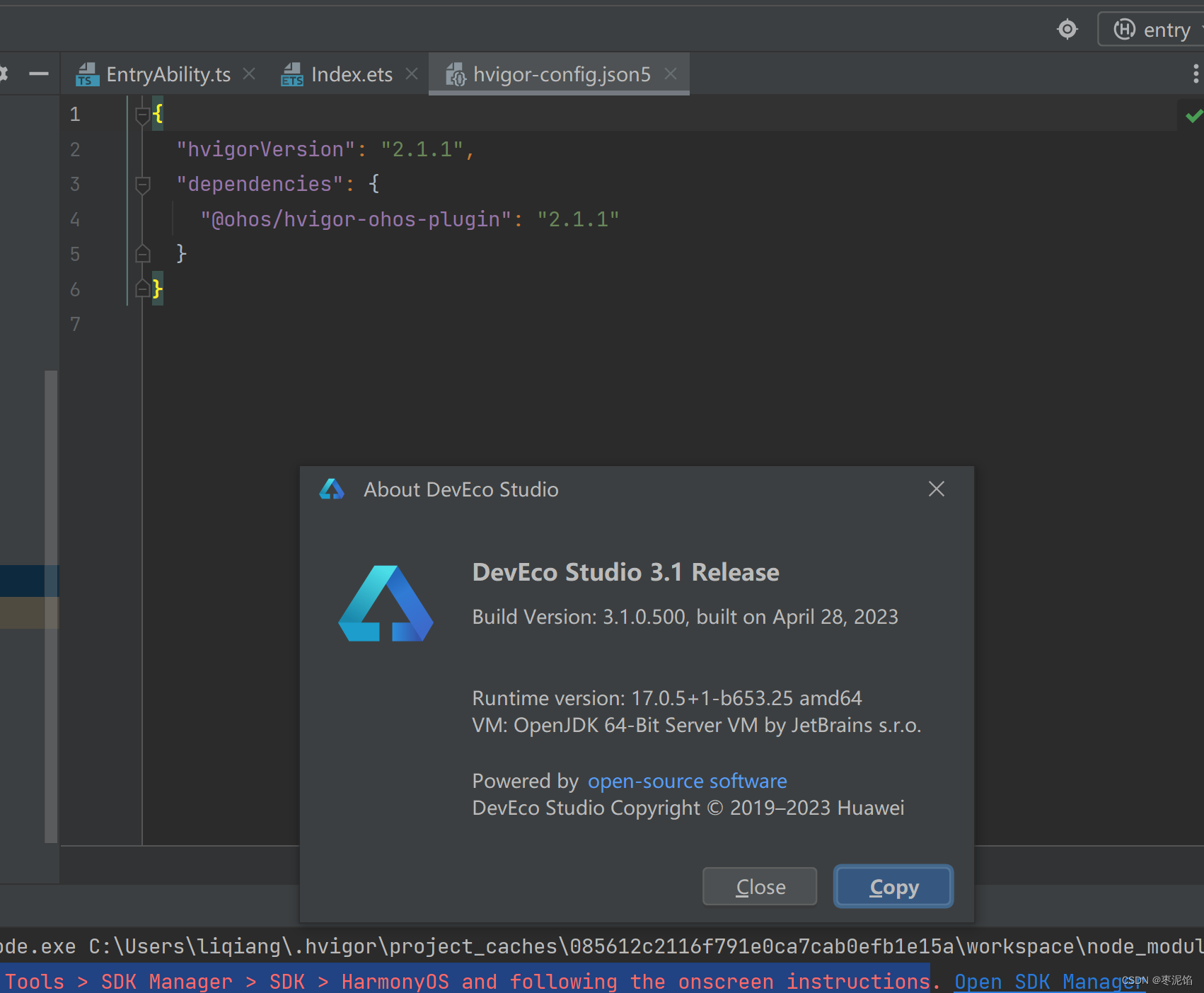Click line number 7 in the gutter
Image resolution: width=1204 pixels, height=993 pixels.
(75, 324)
